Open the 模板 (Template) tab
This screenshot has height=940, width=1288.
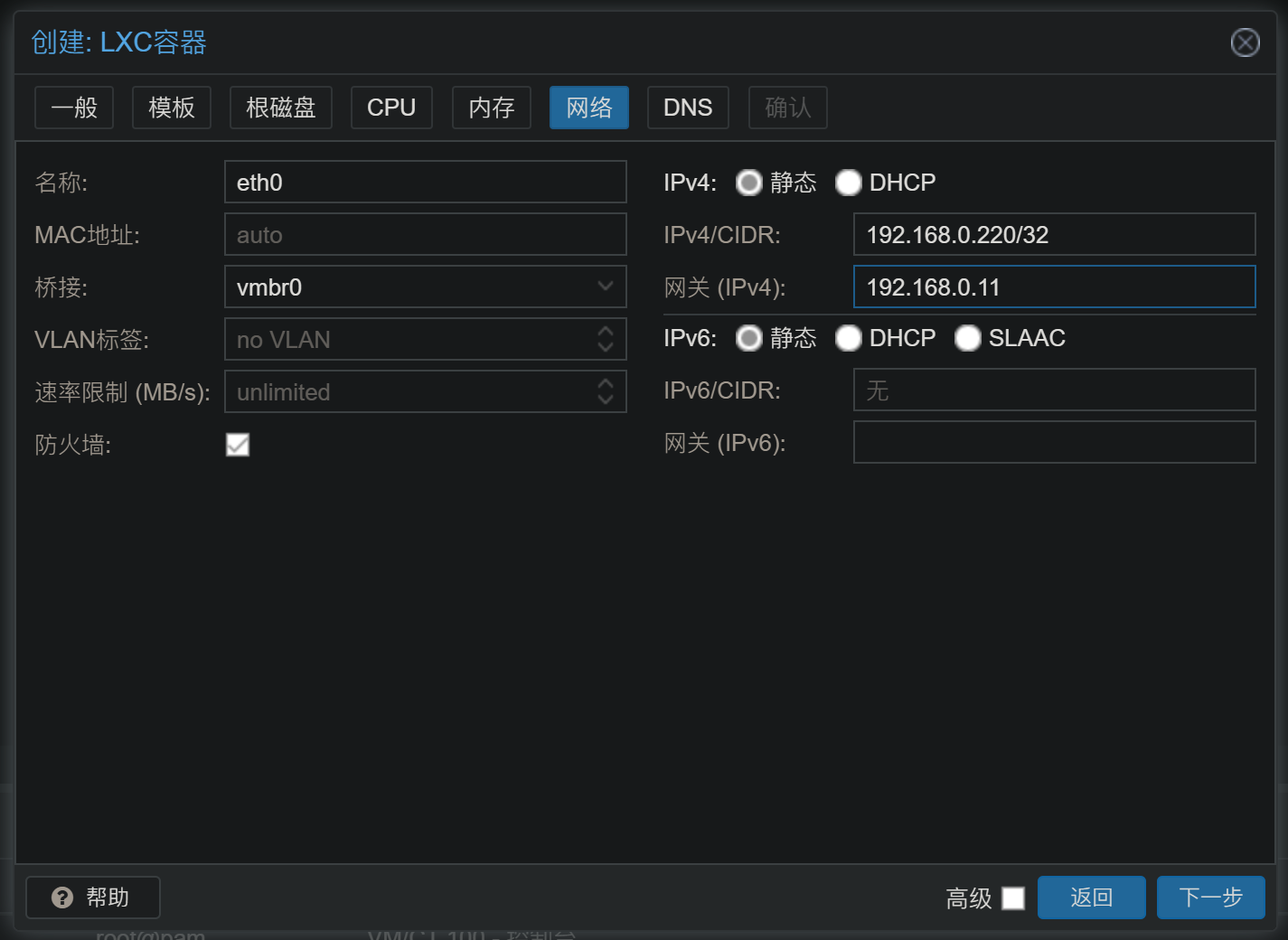pyautogui.click(x=172, y=108)
